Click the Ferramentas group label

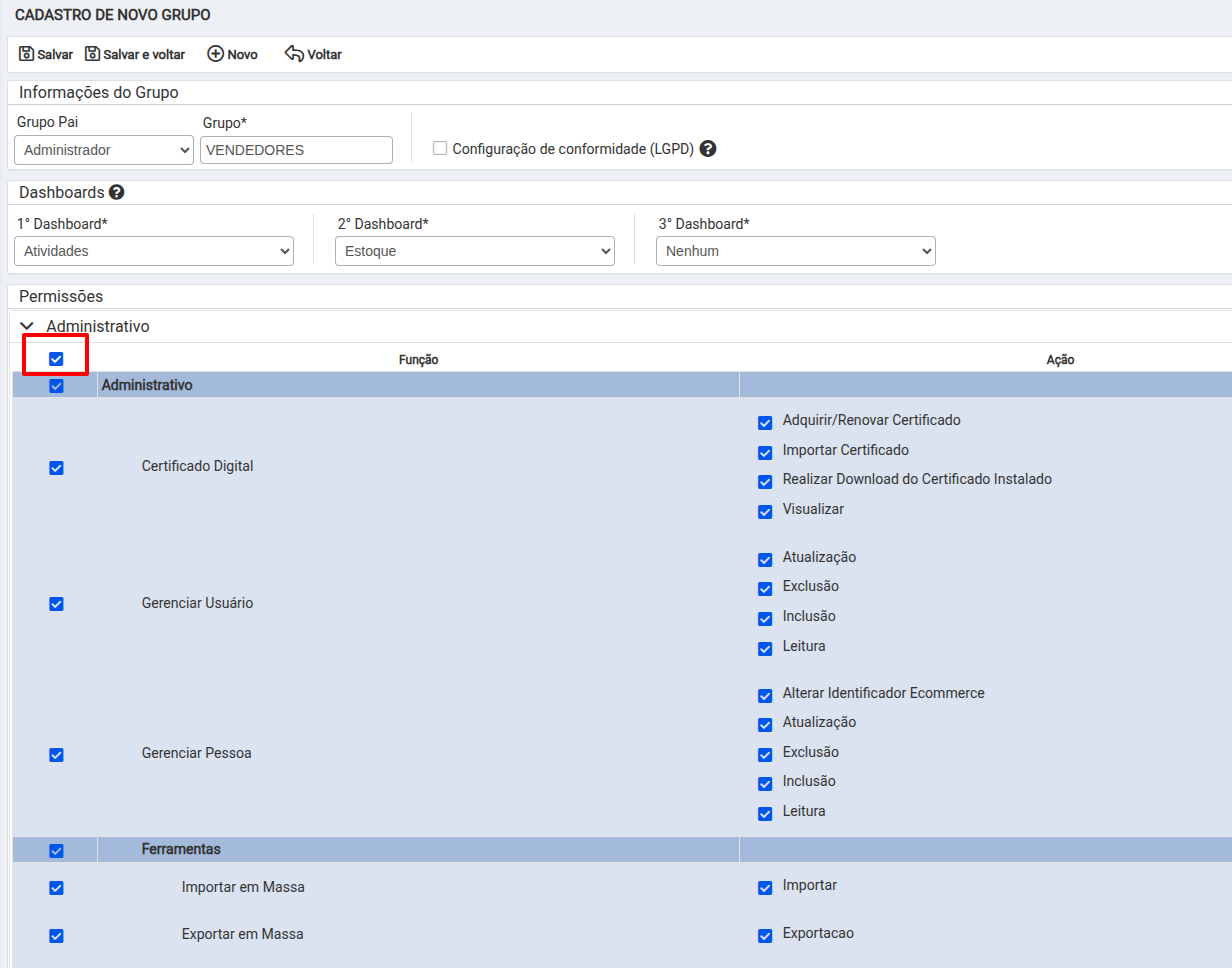point(181,849)
